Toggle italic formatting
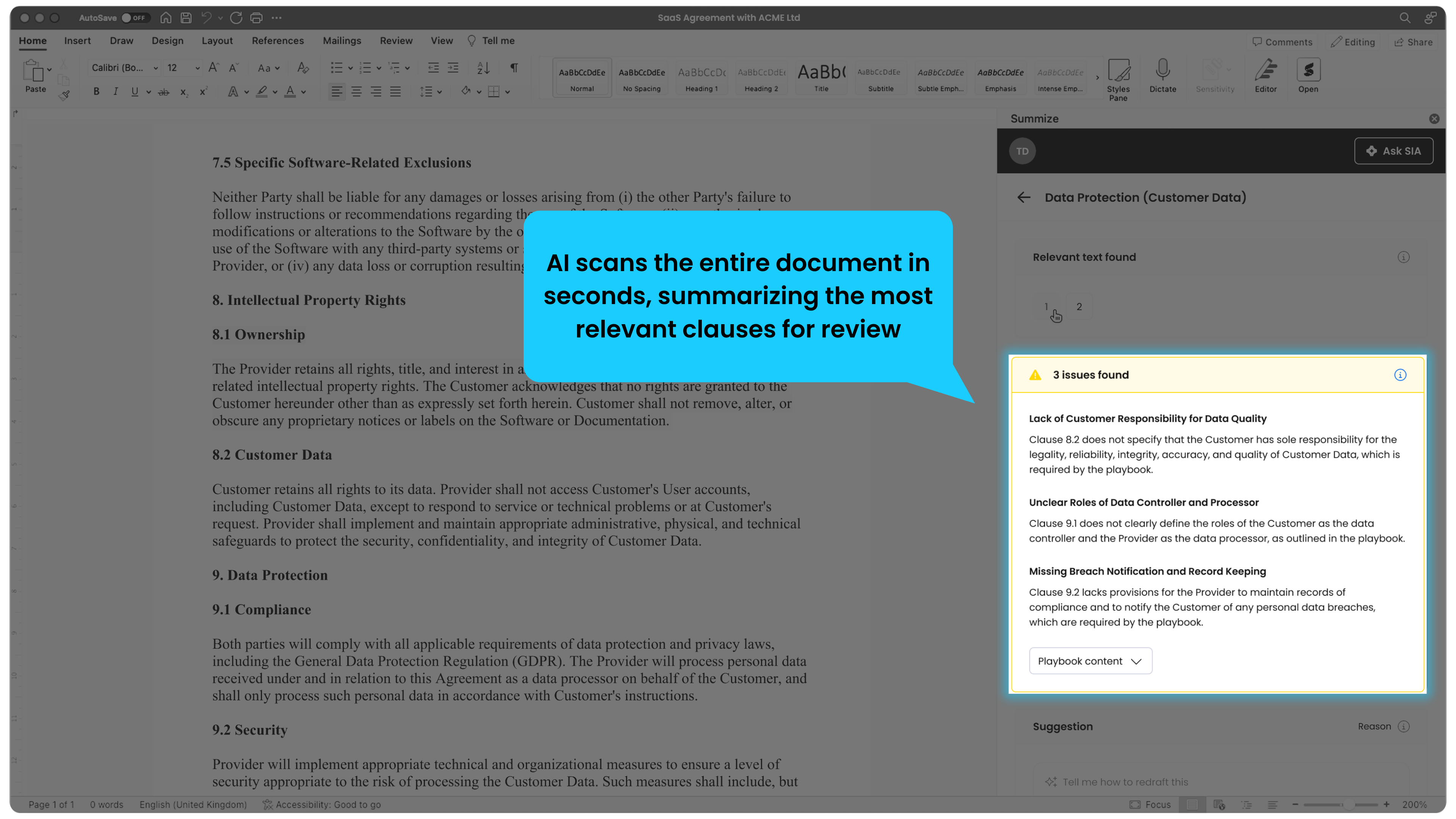 [115, 91]
